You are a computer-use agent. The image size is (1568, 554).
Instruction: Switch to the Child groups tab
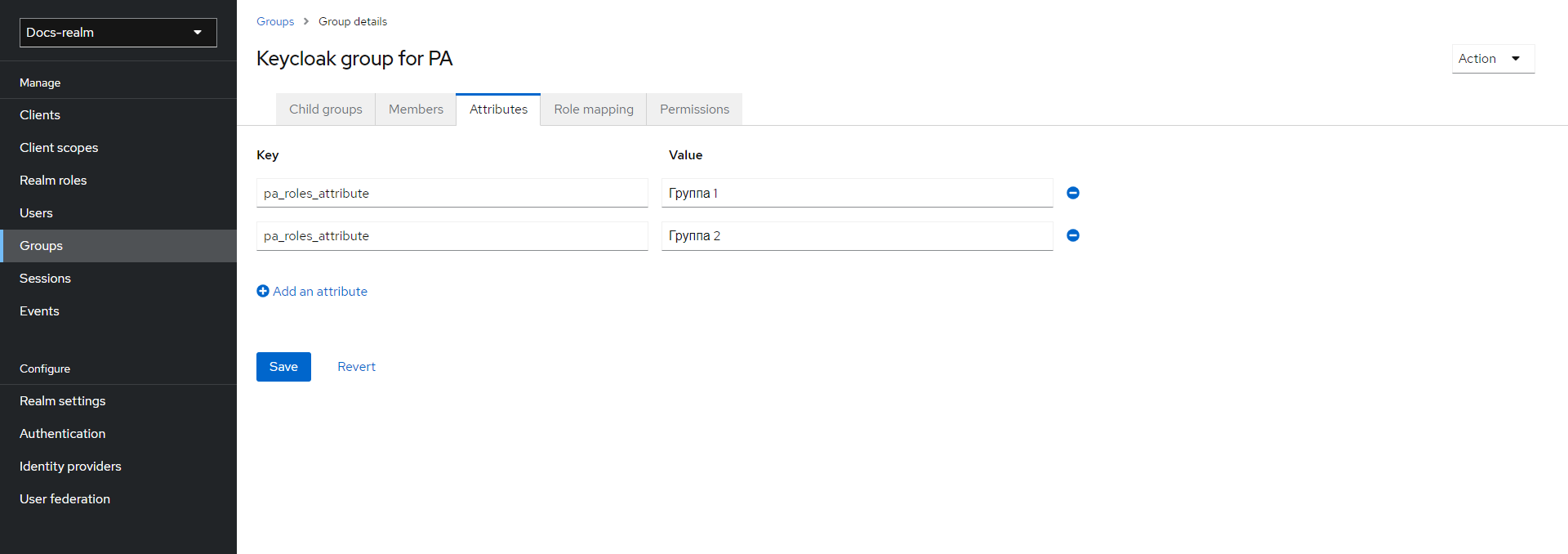[325, 109]
